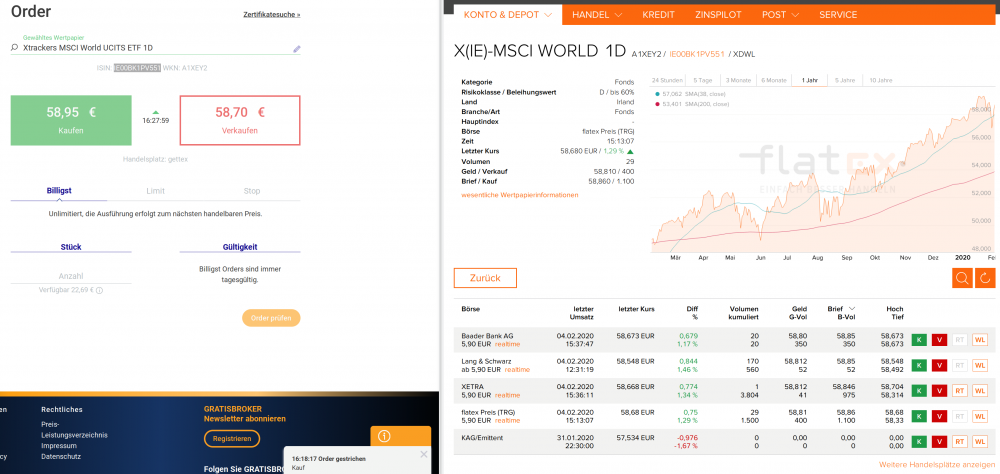Open the KREDIT menu item
The height and width of the screenshot is (474, 1000).
pyautogui.click(x=658, y=15)
